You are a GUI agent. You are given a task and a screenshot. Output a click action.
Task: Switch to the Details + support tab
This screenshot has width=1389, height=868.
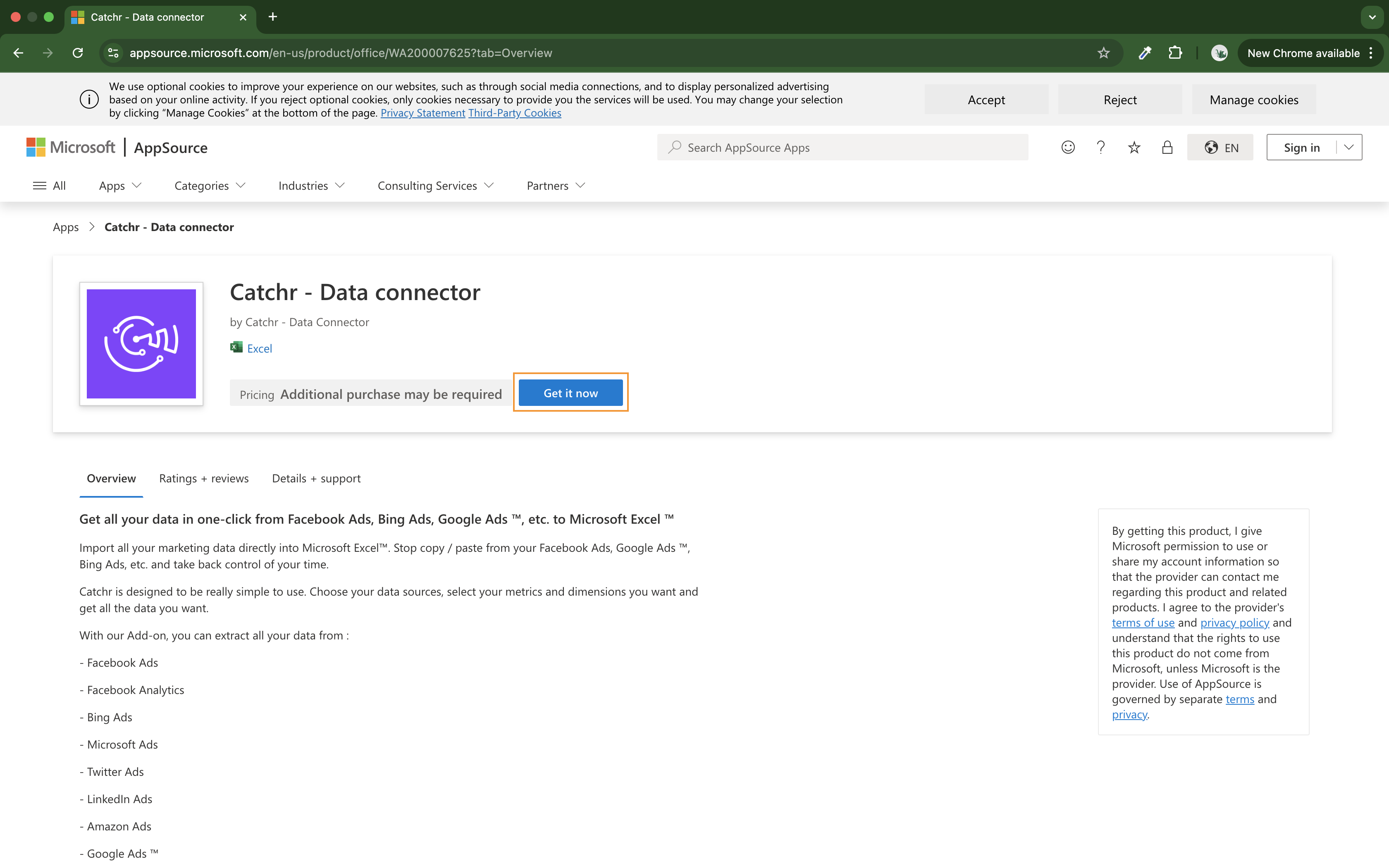click(316, 478)
